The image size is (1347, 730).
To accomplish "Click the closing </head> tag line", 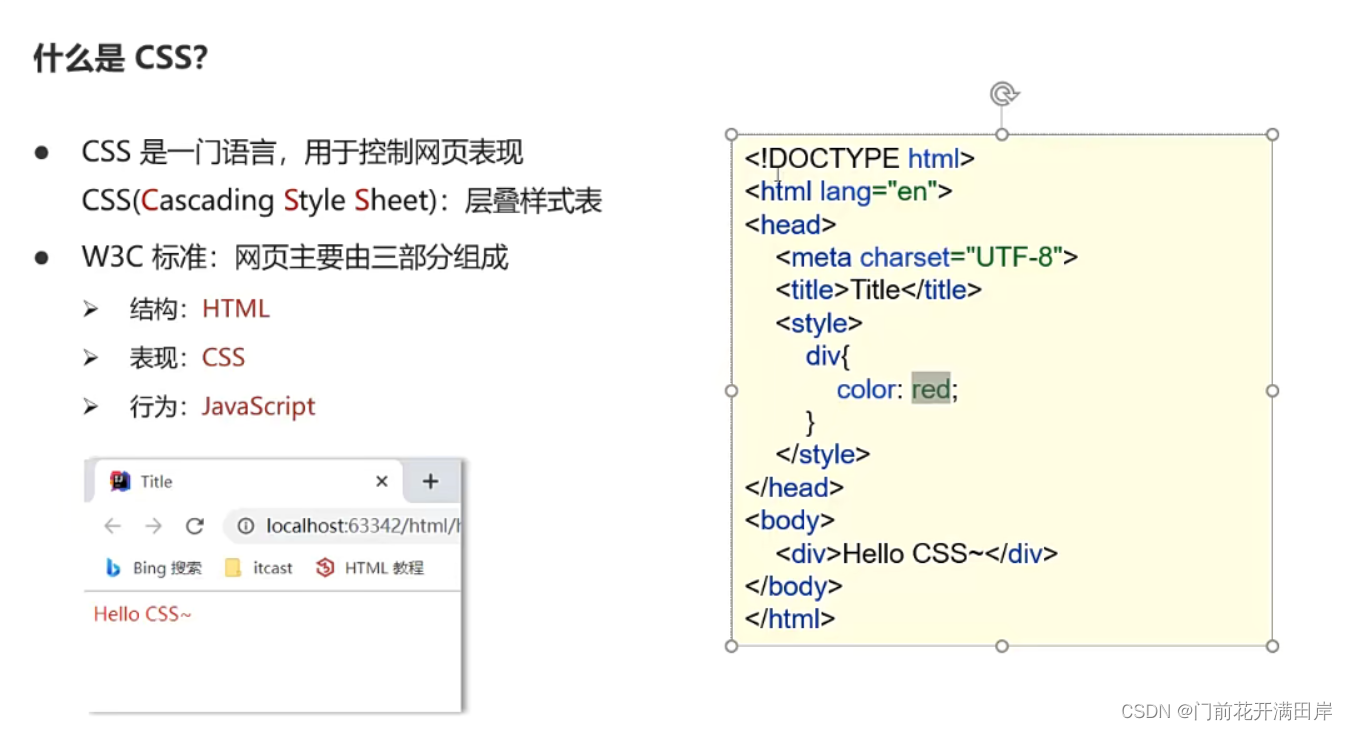I will tap(794, 487).
